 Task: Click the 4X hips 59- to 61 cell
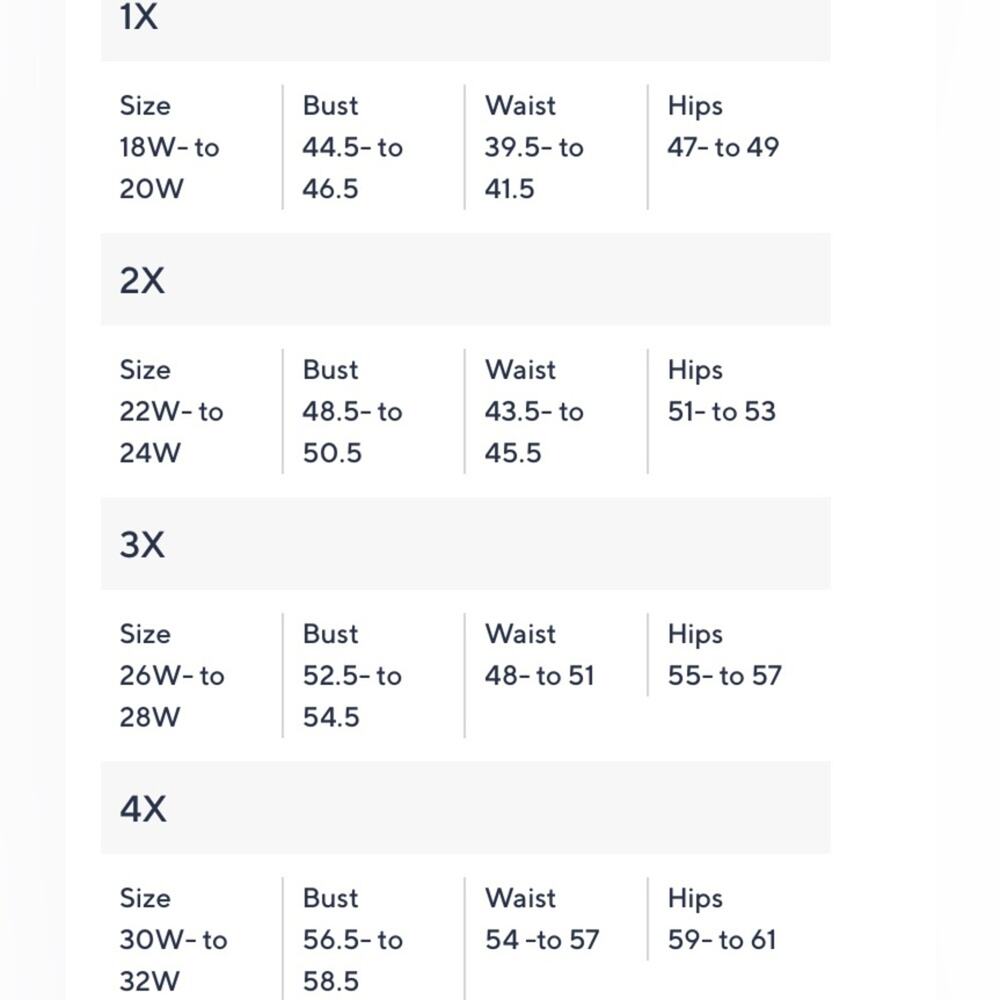click(722, 939)
